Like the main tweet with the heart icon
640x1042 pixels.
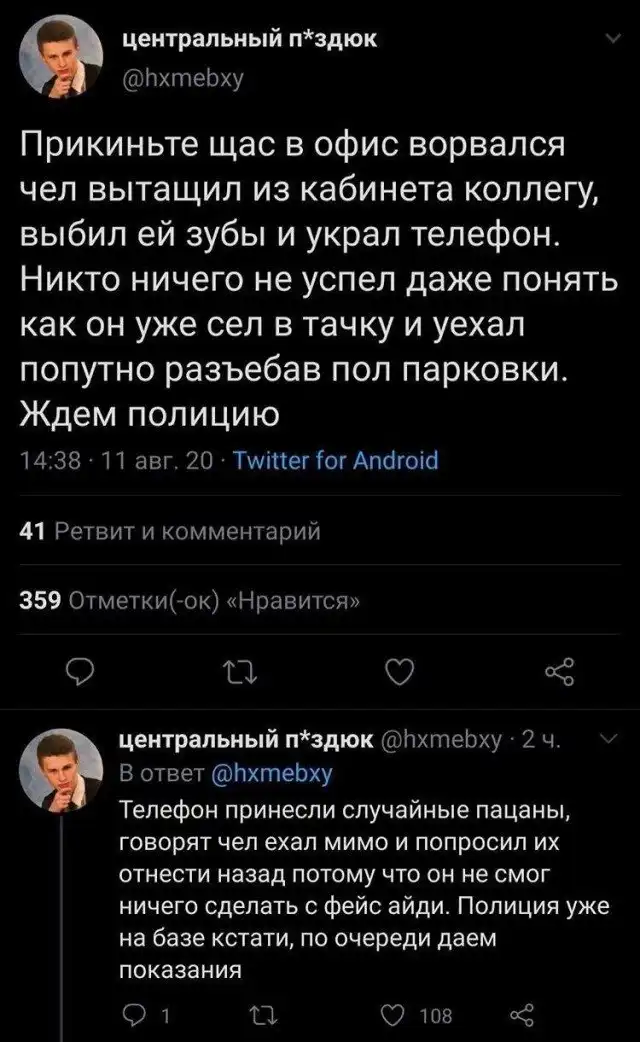coord(398,674)
